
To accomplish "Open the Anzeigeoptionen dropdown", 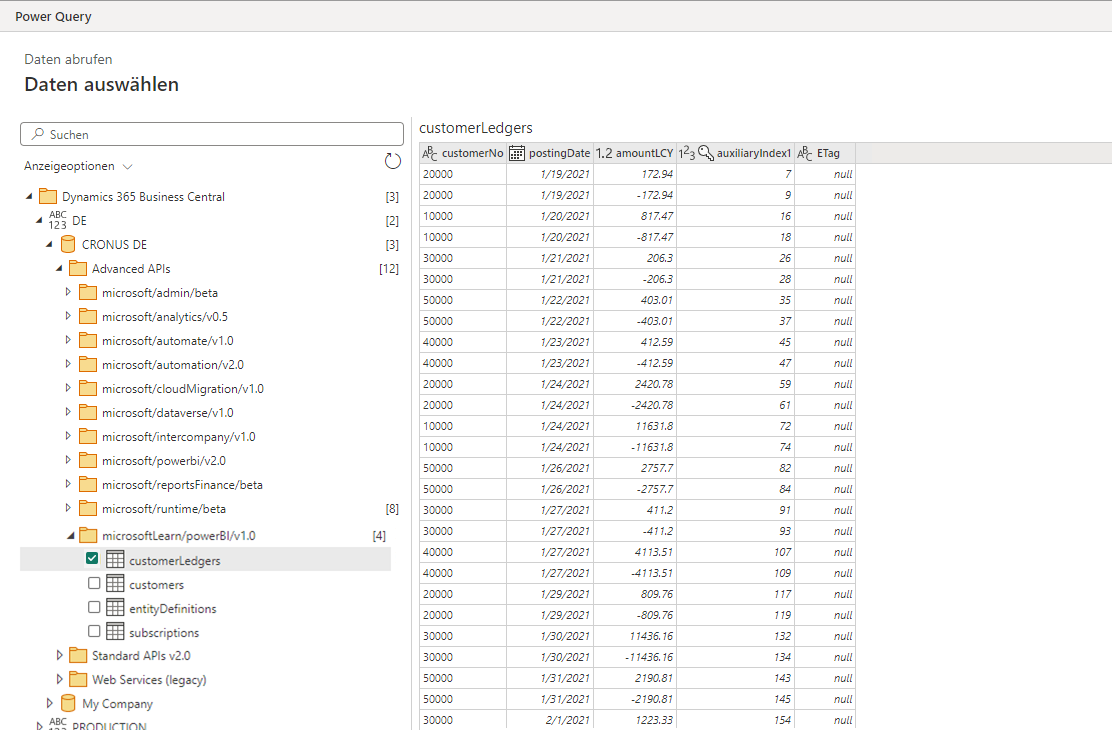I will coord(78,166).
